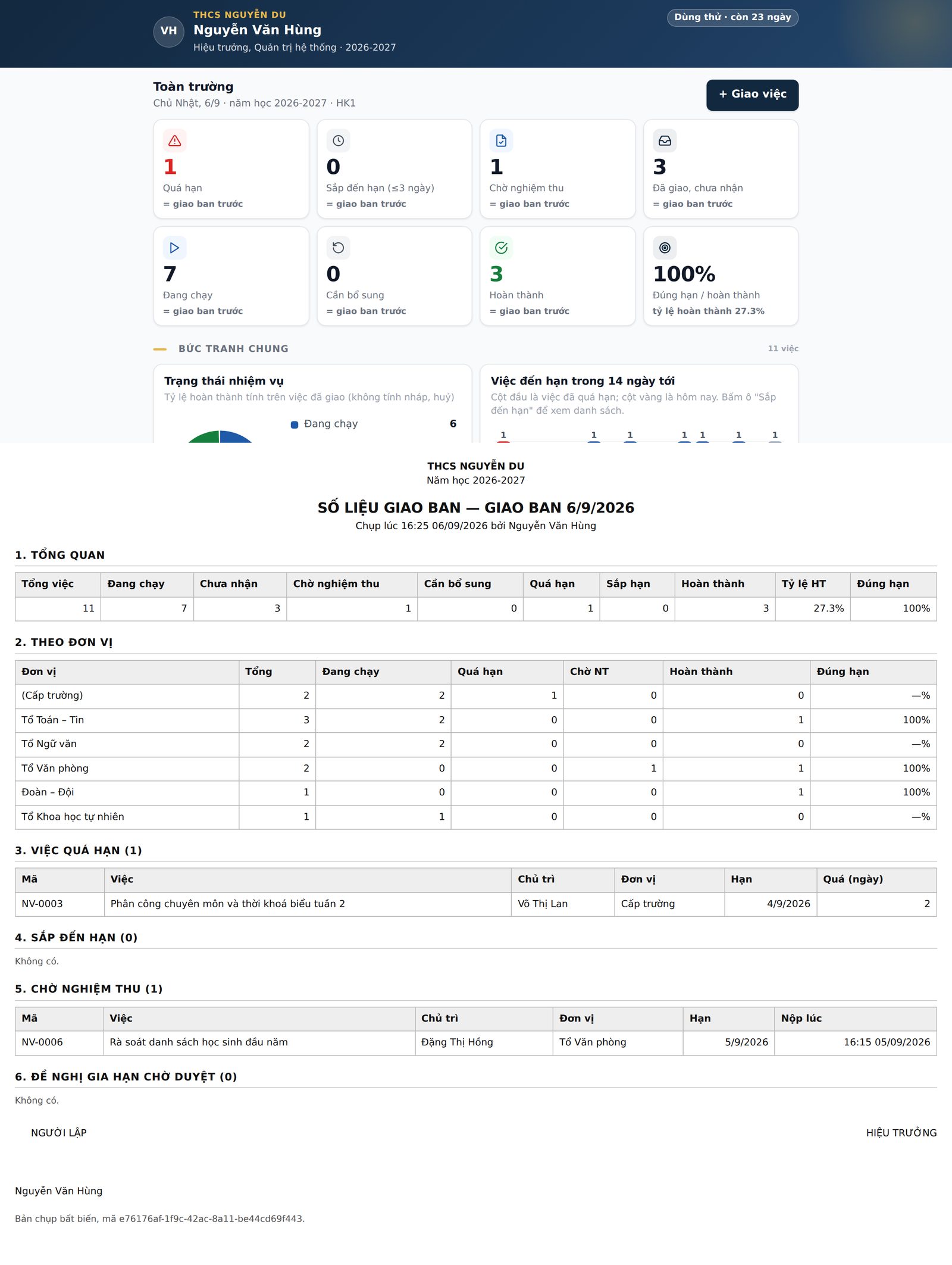Image resolution: width=952 pixels, height=1265 pixels.
Task: Click the 2. THEO ĐƠN VỊ section heading
Action: tap(64, 642)
